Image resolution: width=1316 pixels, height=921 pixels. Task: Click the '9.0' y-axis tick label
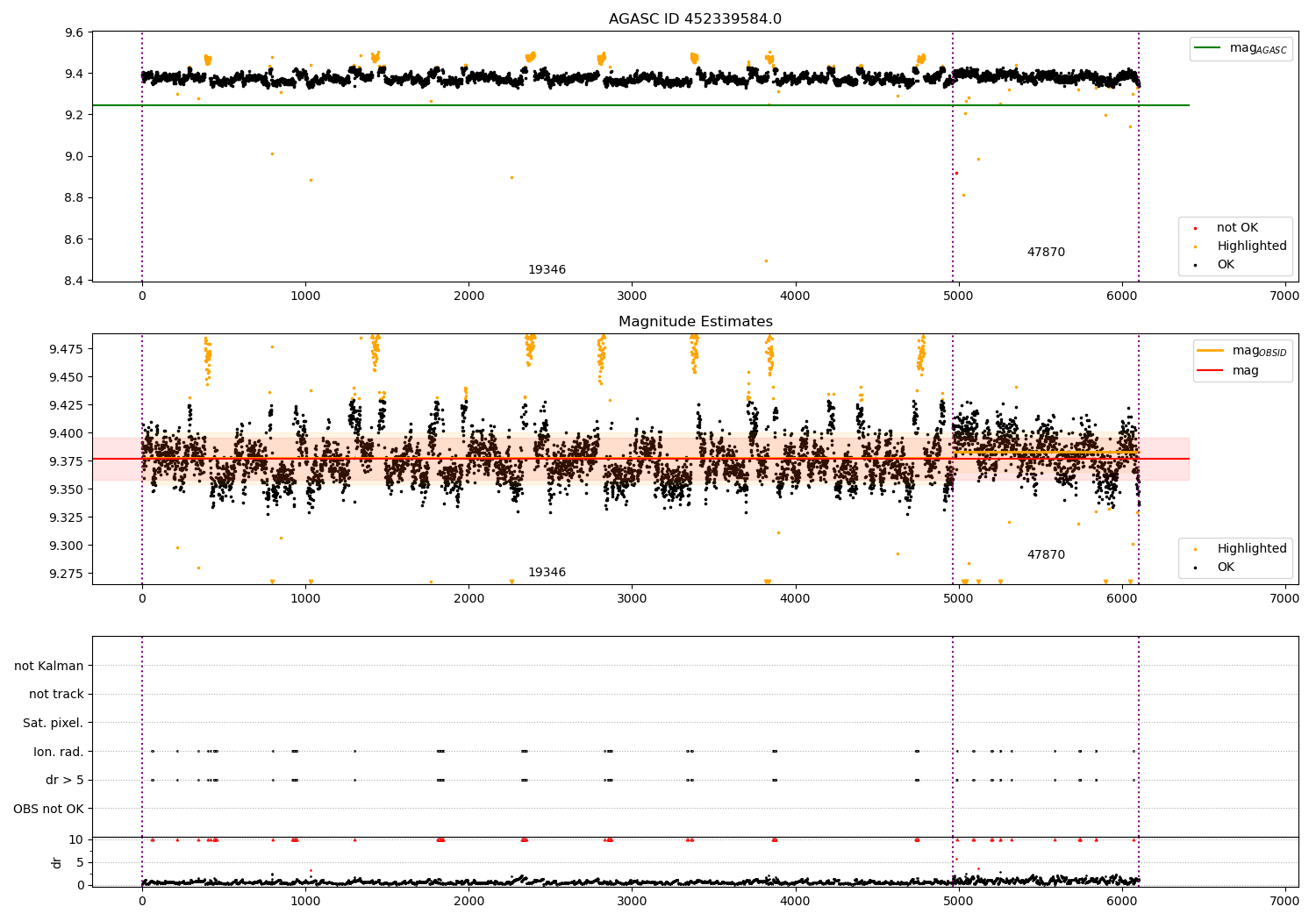[75, 157]
